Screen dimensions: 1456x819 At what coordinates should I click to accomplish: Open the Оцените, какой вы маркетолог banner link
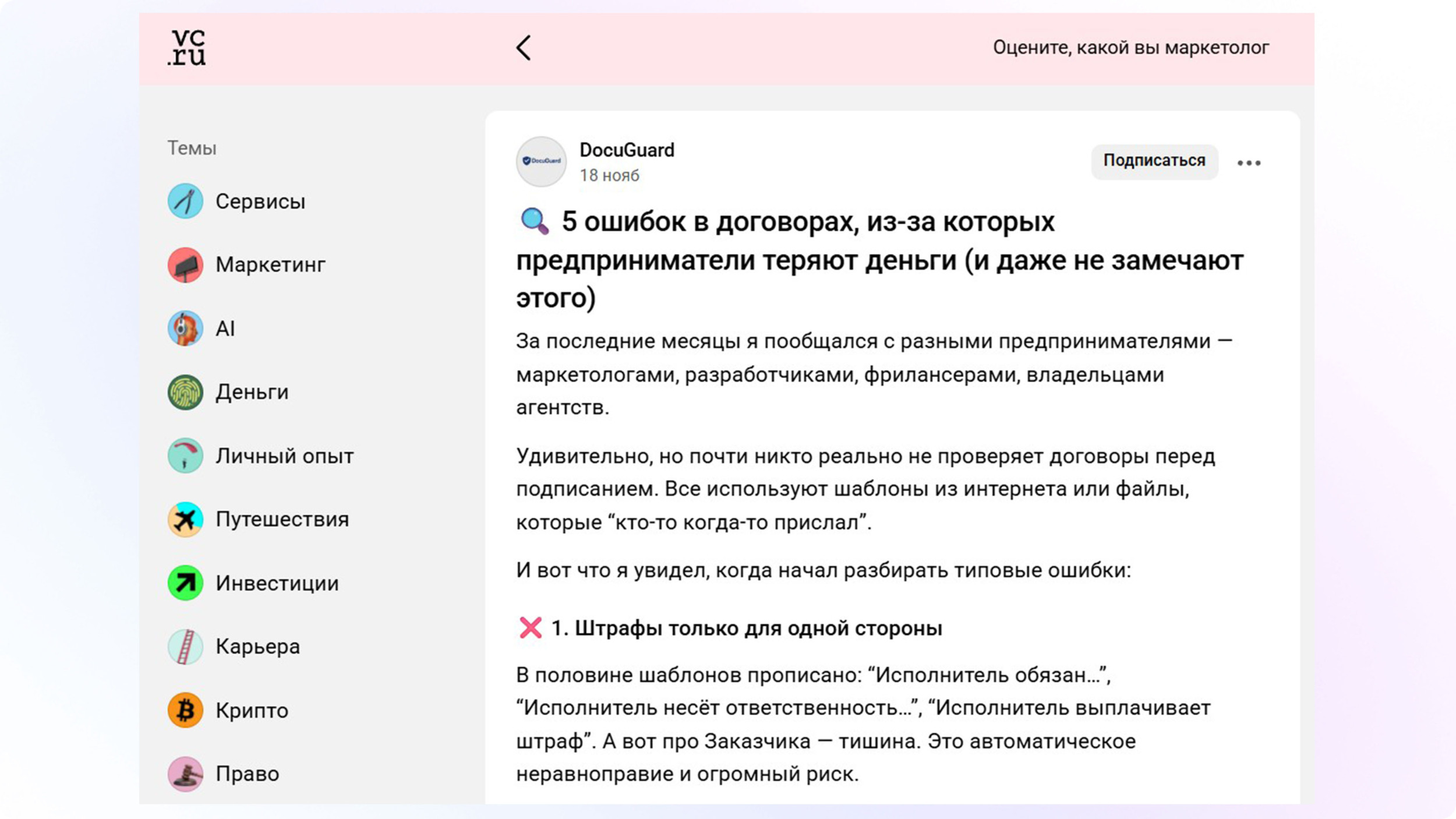click(1130, 48)
